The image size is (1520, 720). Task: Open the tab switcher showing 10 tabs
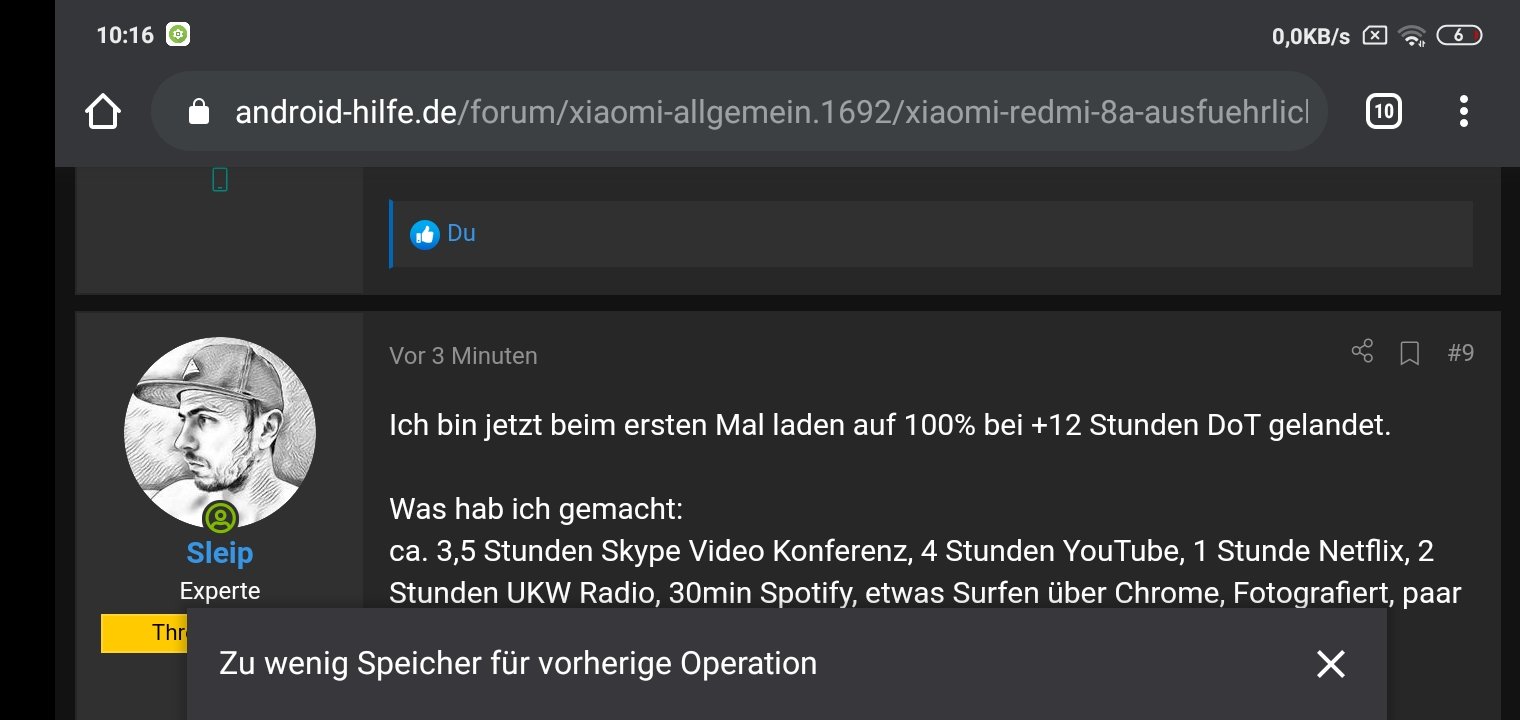[x=1383, y=111]
